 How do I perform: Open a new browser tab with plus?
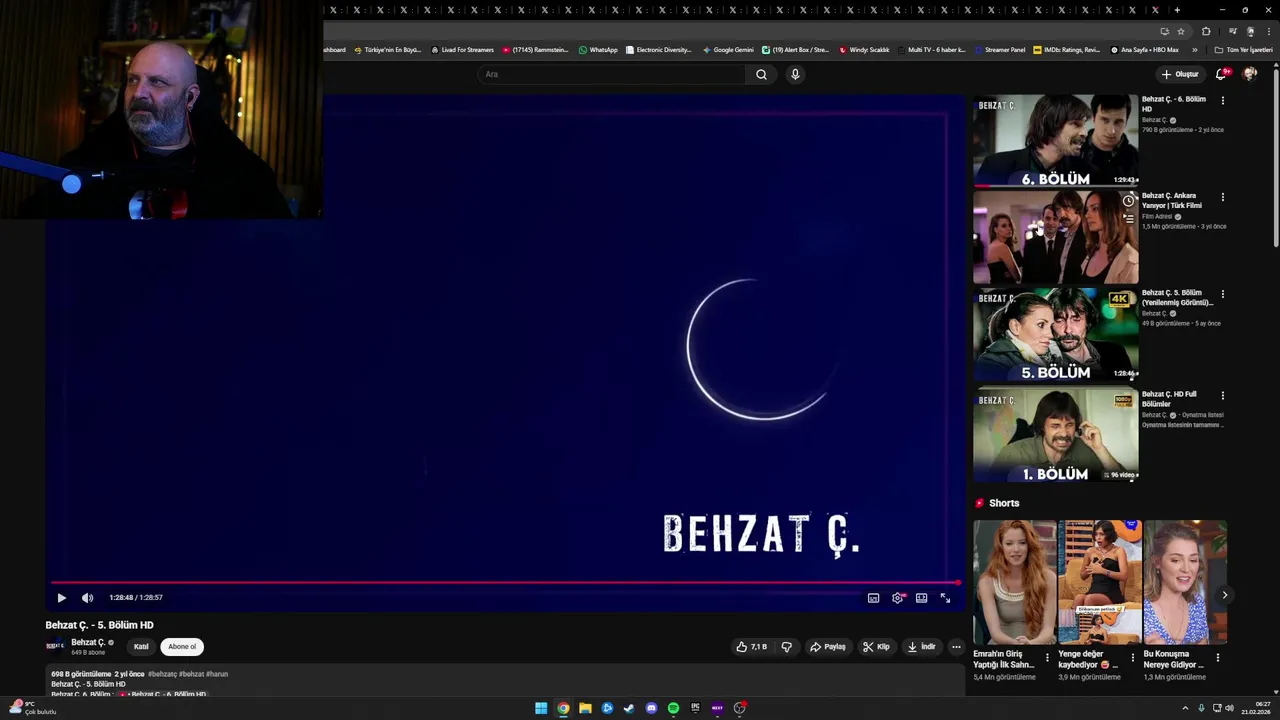[x=1177, y=10]
